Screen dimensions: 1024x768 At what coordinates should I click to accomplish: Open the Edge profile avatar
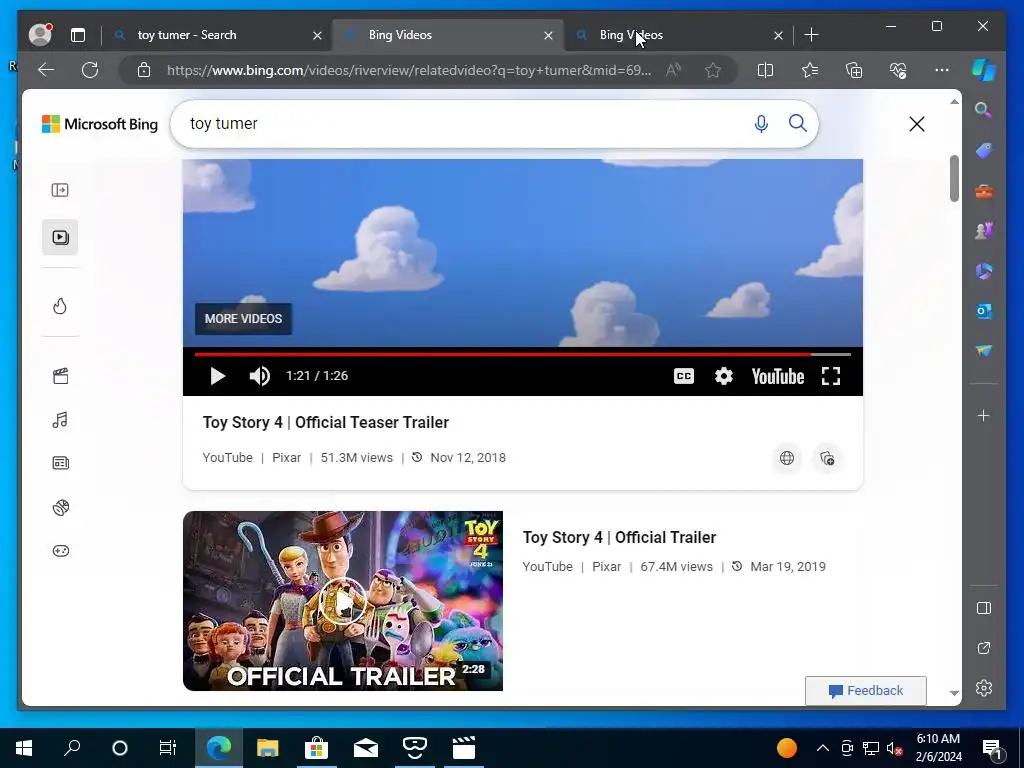pos(40,35)
